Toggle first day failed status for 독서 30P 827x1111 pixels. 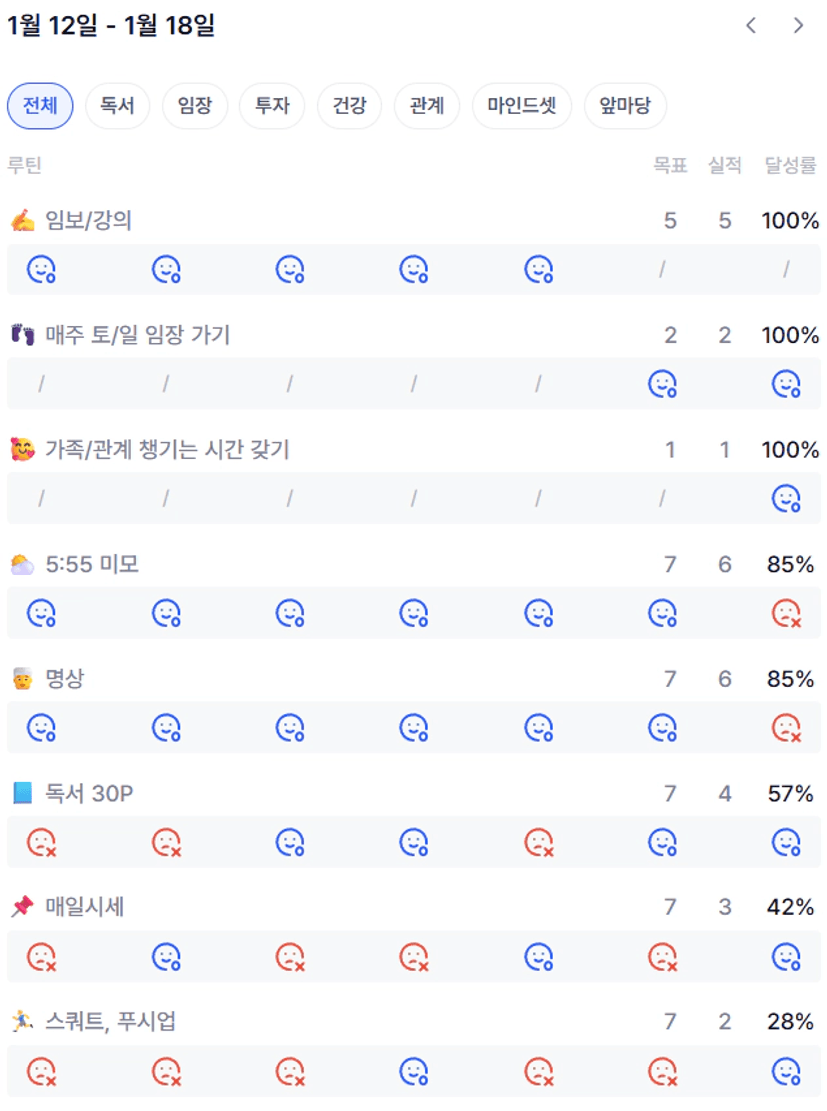(x=41, y=843)
